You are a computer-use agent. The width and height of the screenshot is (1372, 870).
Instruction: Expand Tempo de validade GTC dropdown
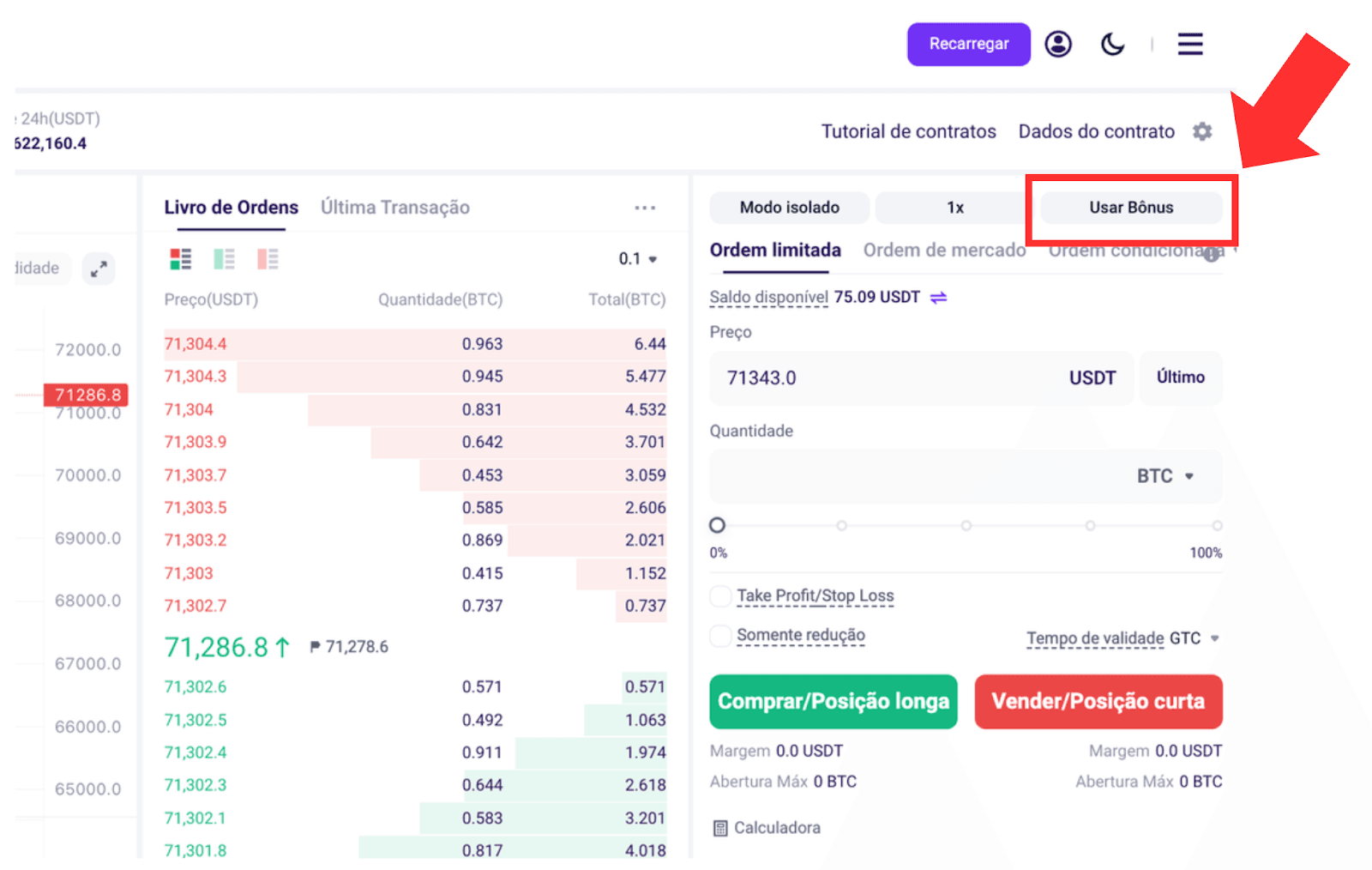[1122, 638]
